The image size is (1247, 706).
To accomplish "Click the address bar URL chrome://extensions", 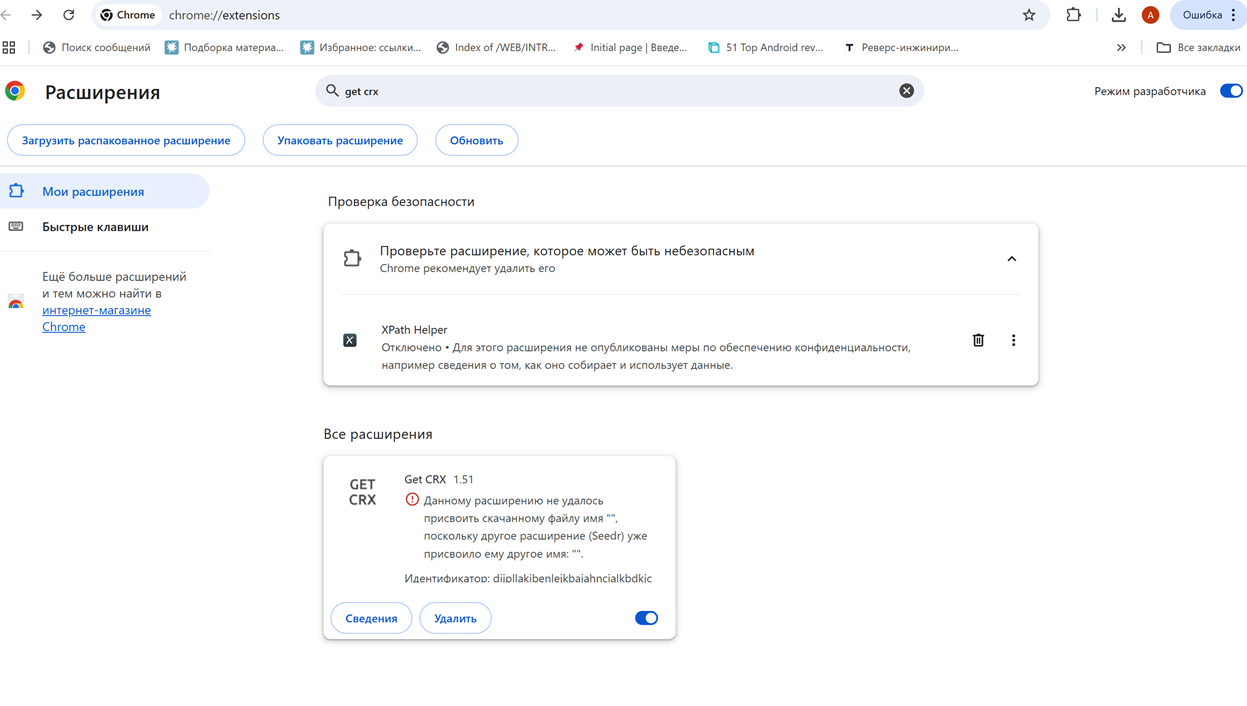I will (x=224, y=15).
